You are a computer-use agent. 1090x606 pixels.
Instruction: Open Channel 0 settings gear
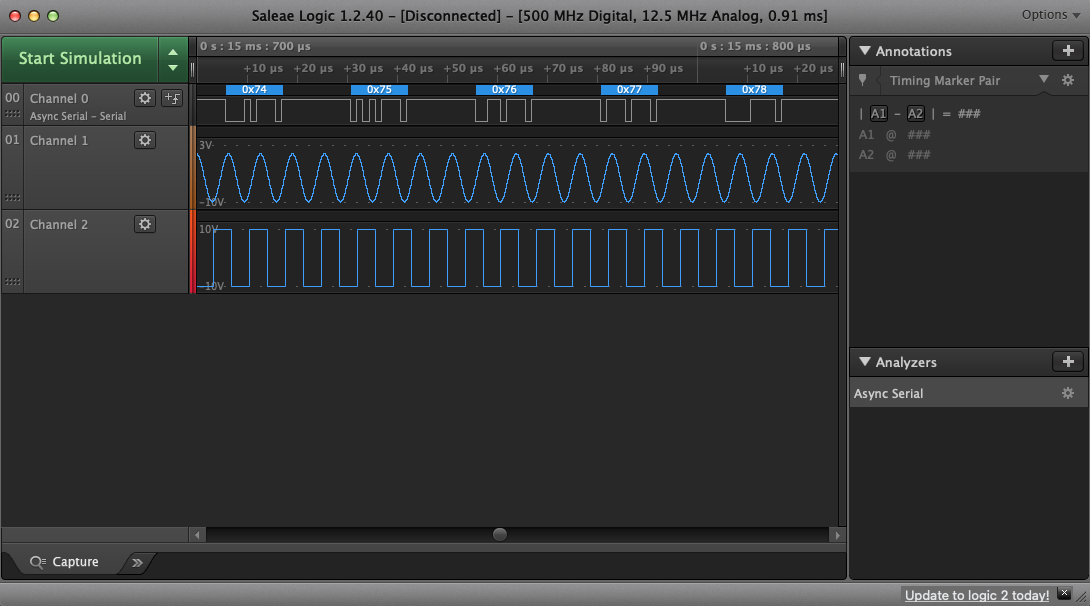click(145, 97)
